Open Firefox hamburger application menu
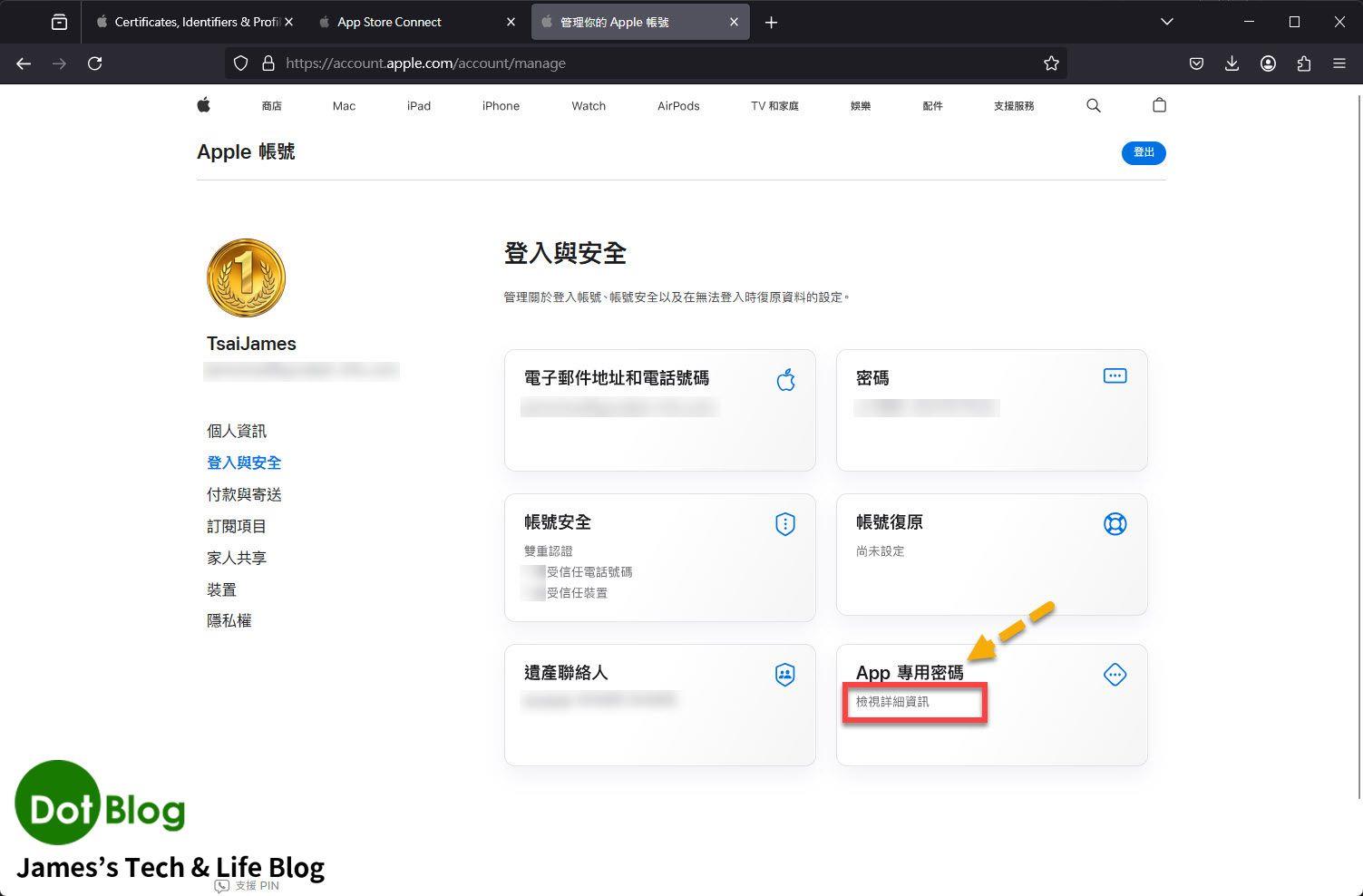 1339,63
